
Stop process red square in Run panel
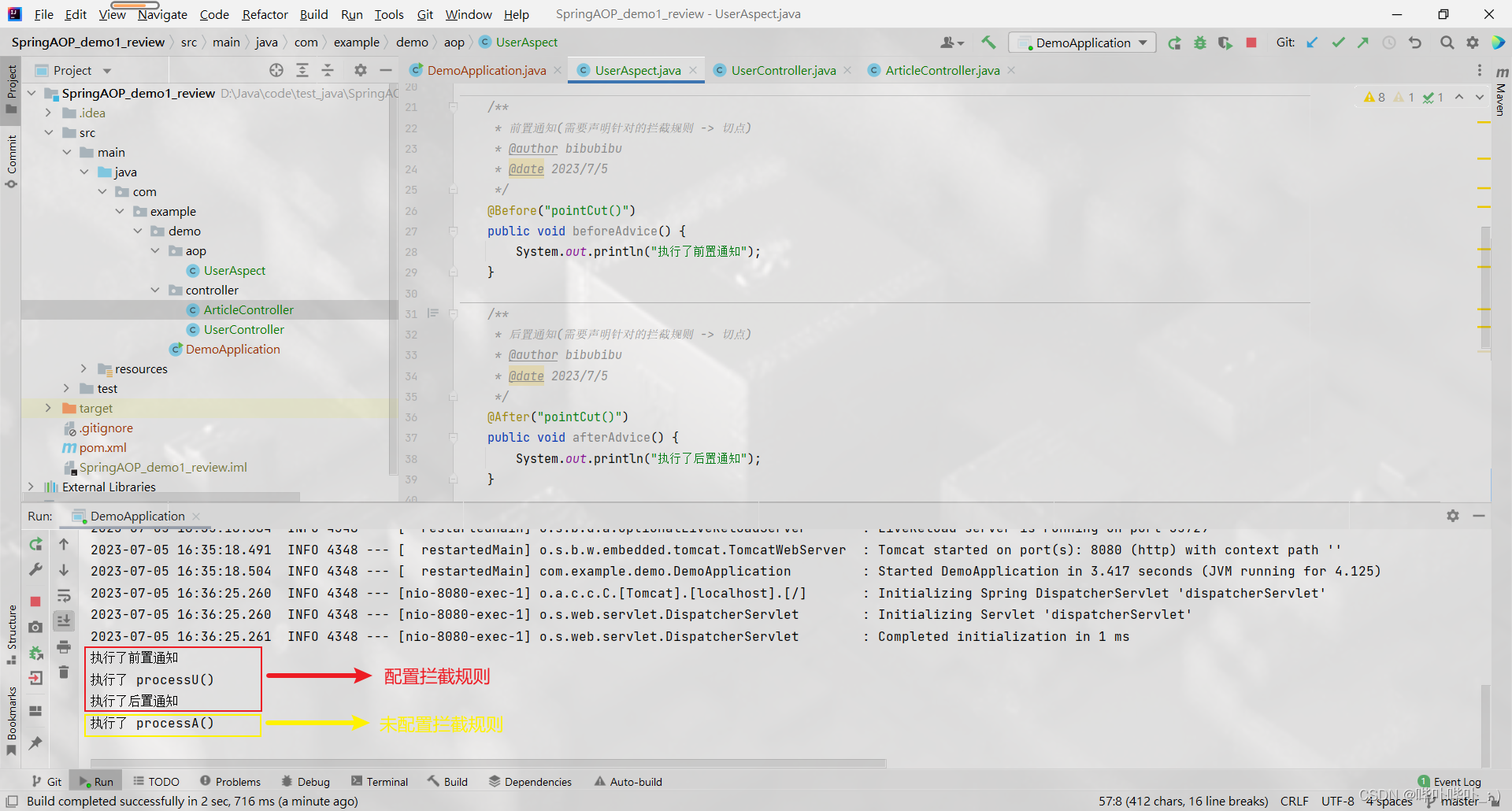click(35, 601)
